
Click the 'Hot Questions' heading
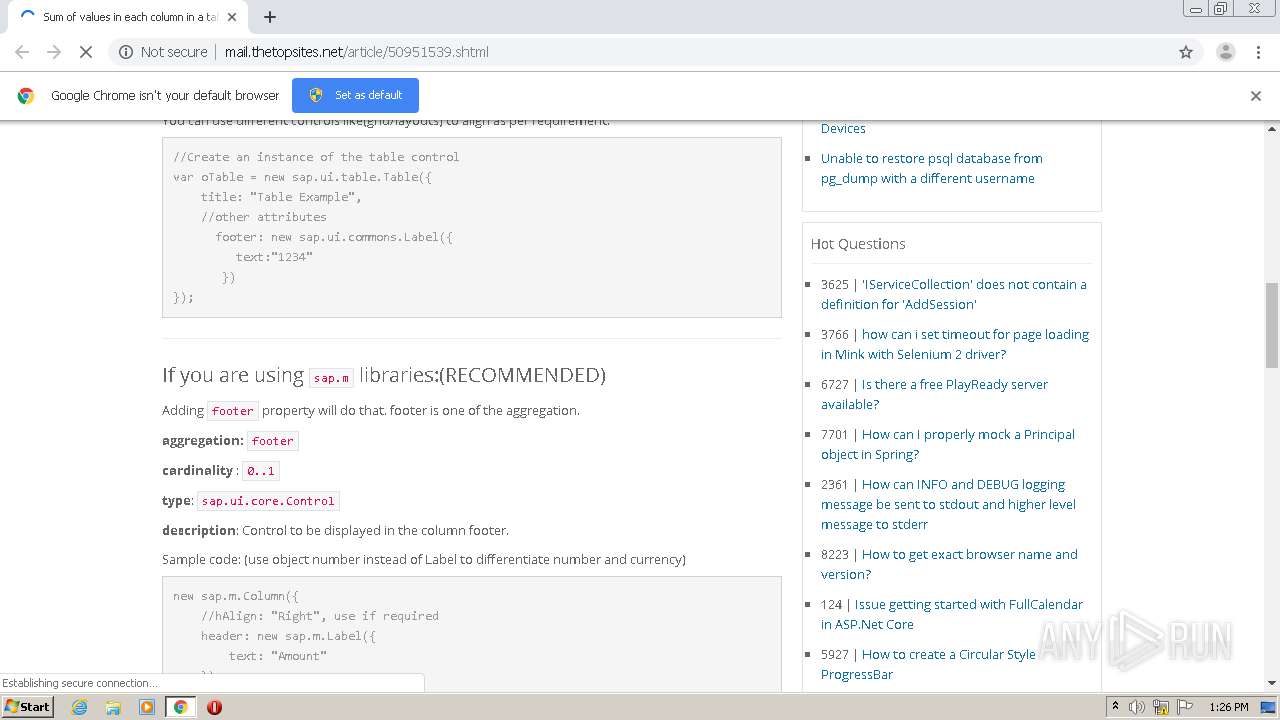[x=858, y=244]
